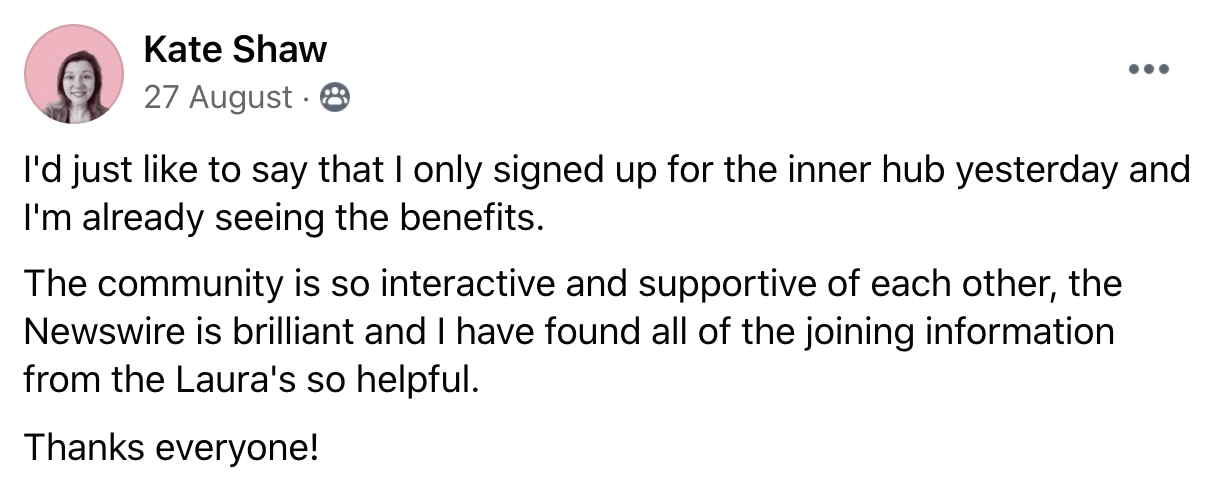Open the post via the 27 August timestamp

tap(219, 97)
